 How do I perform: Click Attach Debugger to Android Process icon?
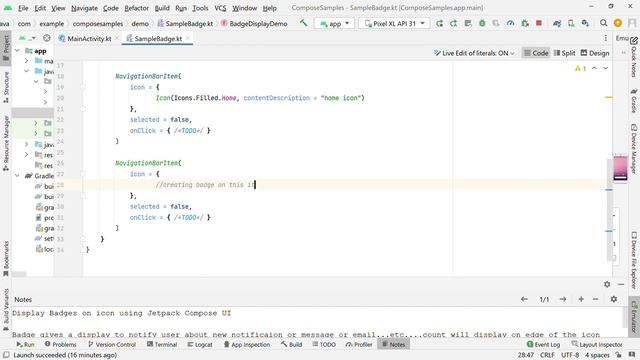pyautogui.click(x=525, y=23)
